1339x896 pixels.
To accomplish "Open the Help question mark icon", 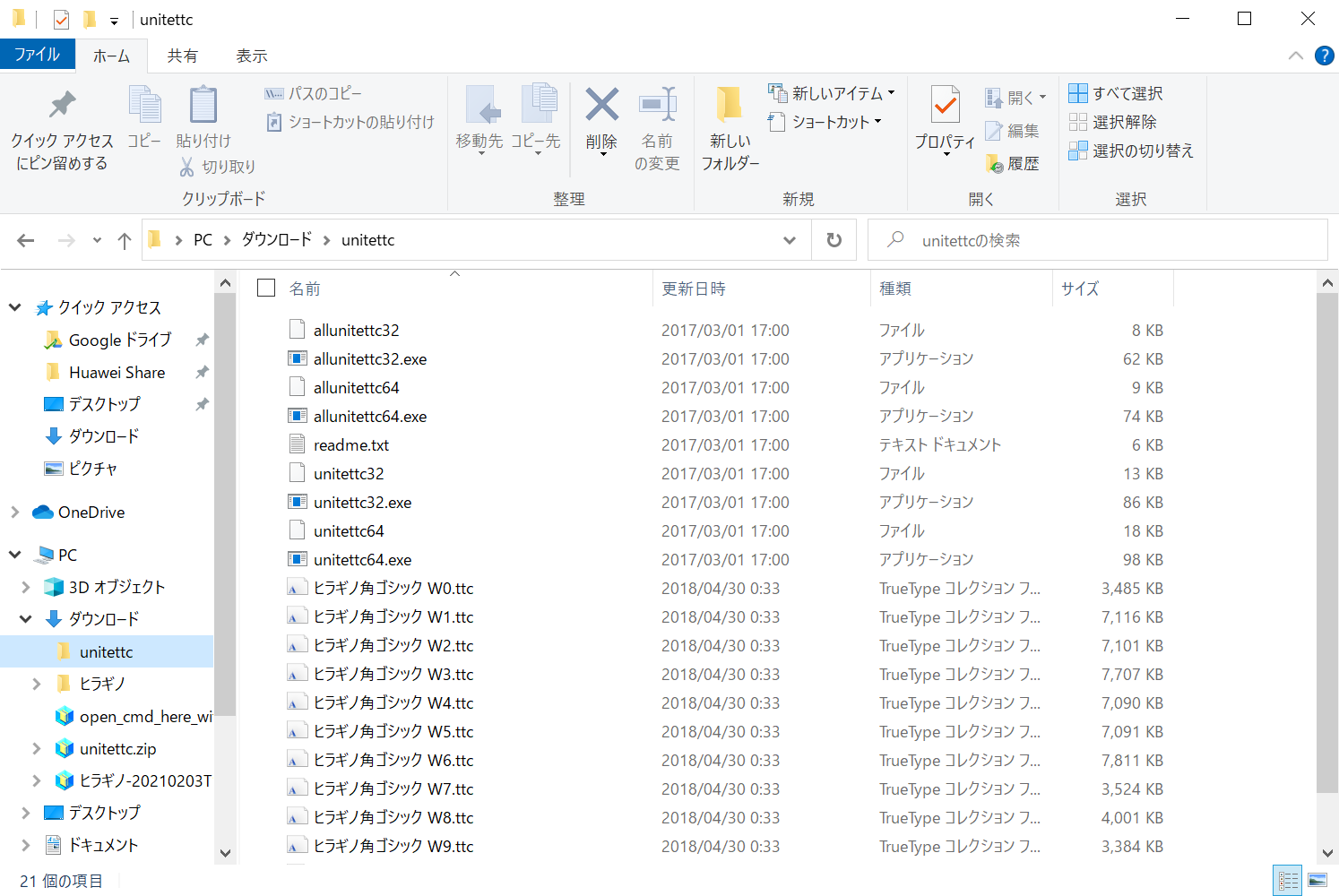I will pos(1324,56).
